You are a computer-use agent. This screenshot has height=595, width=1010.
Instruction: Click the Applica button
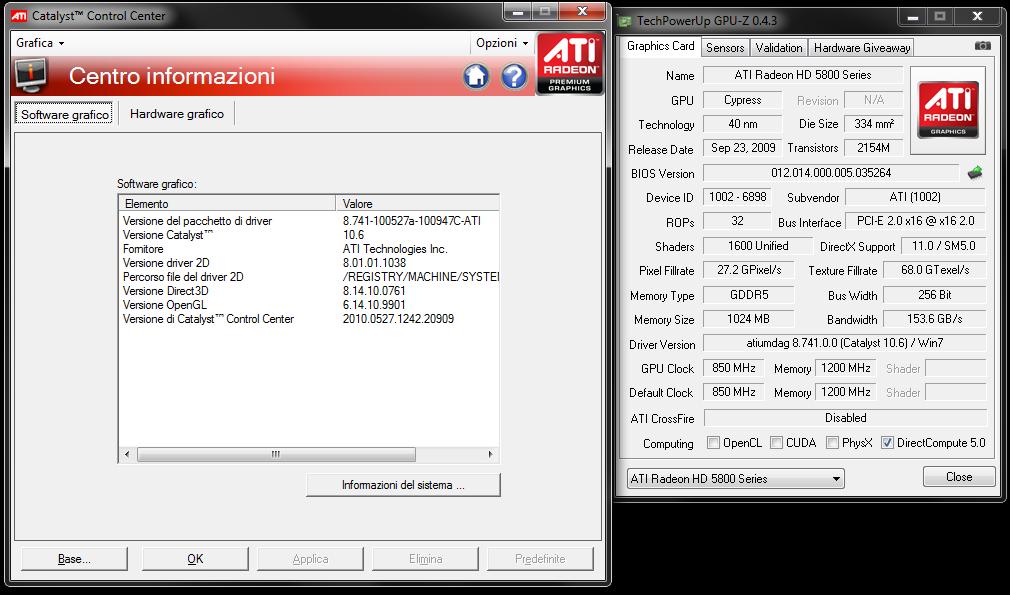[310, 559]
